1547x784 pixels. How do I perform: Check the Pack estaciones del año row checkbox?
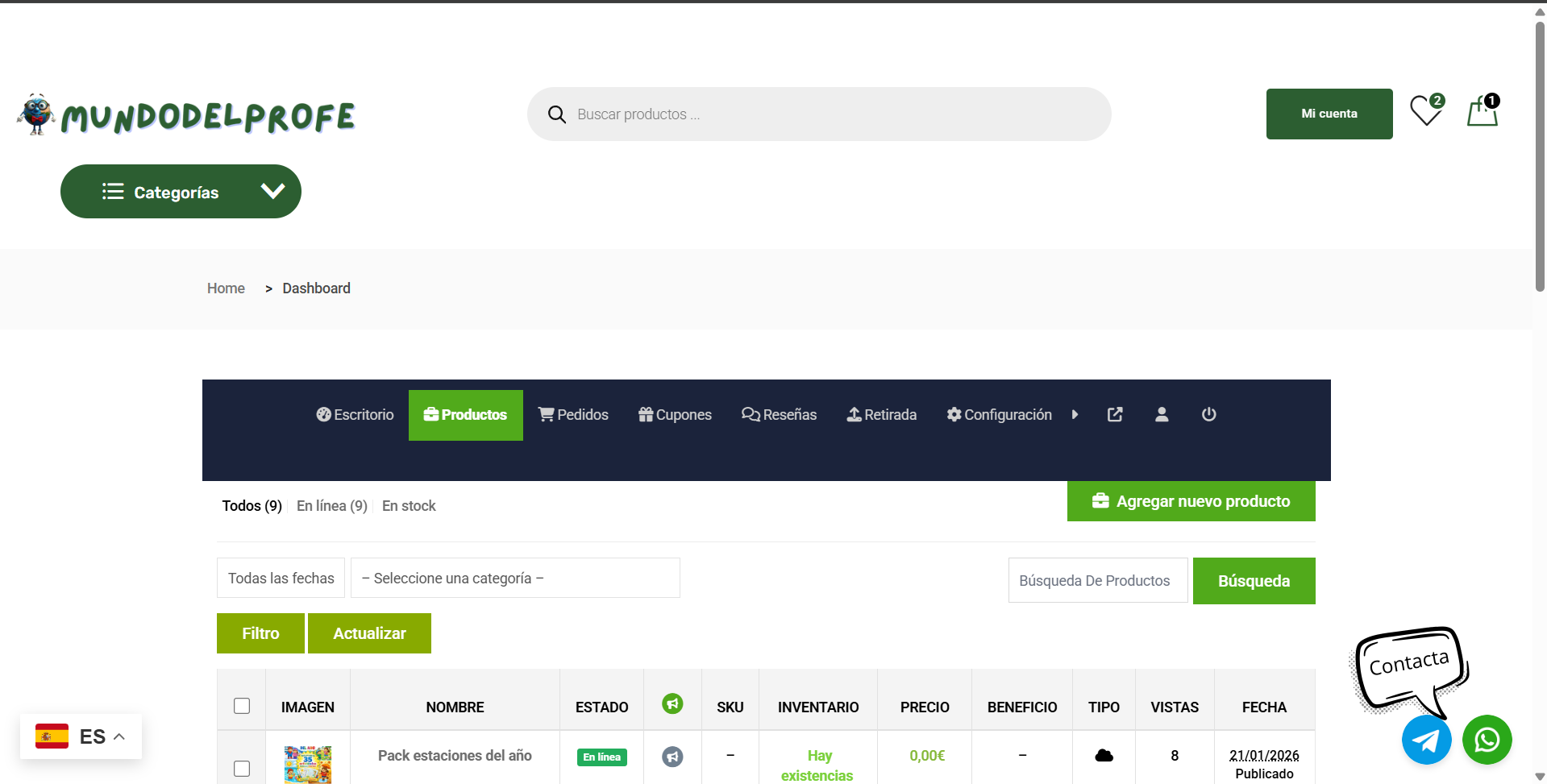click(242, 768)
